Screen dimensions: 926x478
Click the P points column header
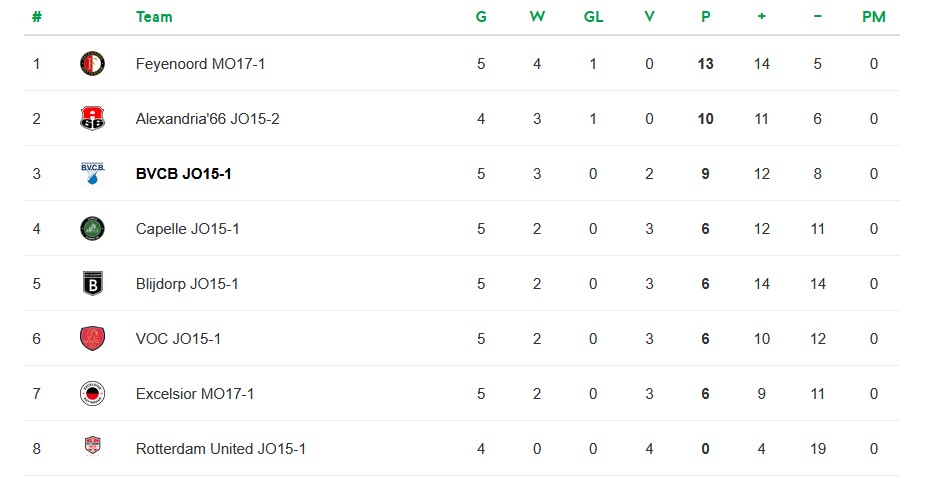[x=706, y=17]
